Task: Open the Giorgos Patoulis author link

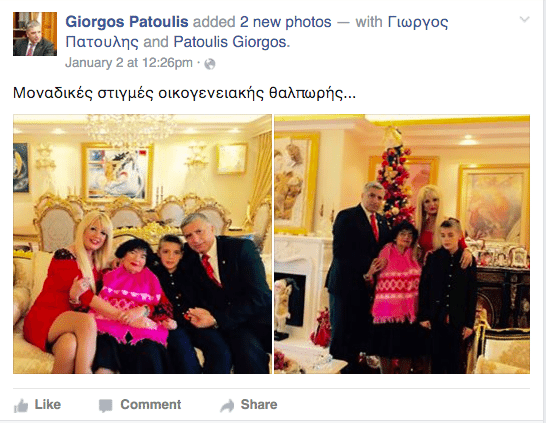Action: 127,22
